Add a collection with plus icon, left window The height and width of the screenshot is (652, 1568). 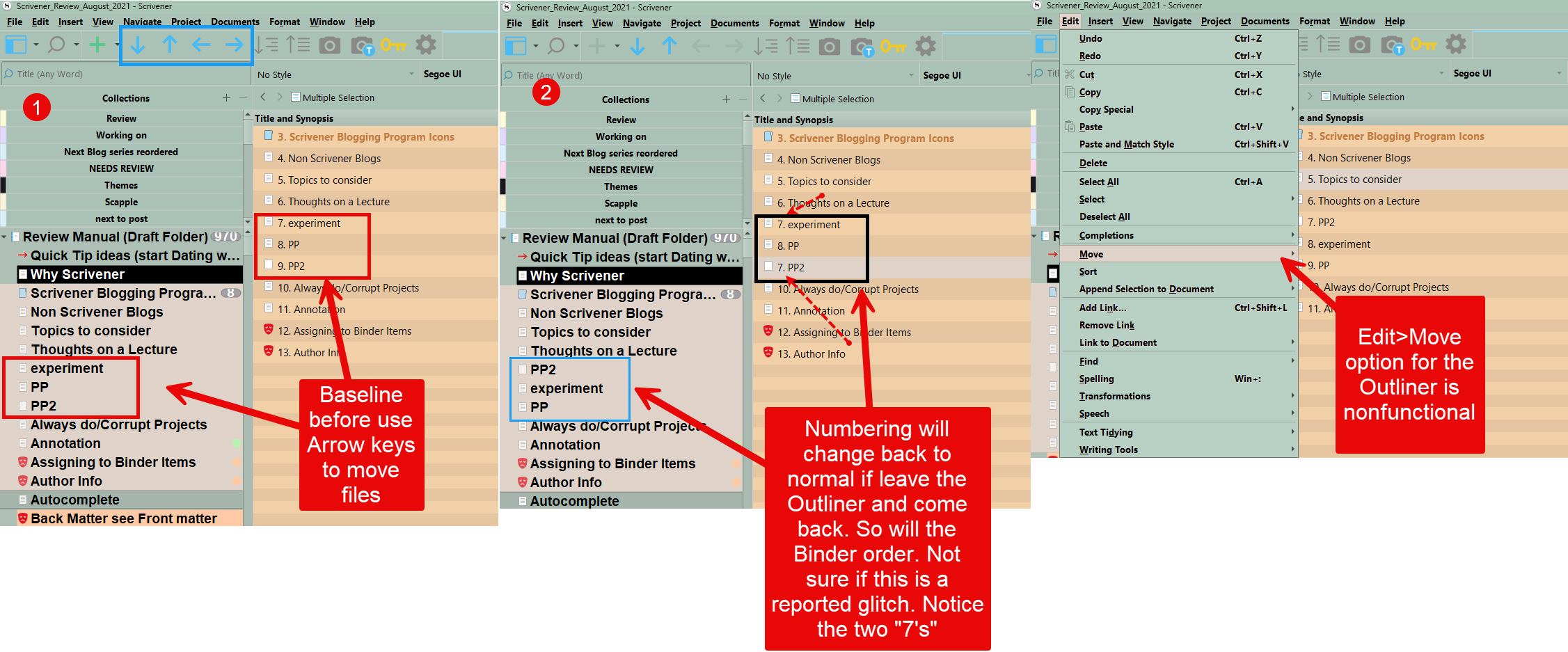pyautogui.click(x=226, y=98)
